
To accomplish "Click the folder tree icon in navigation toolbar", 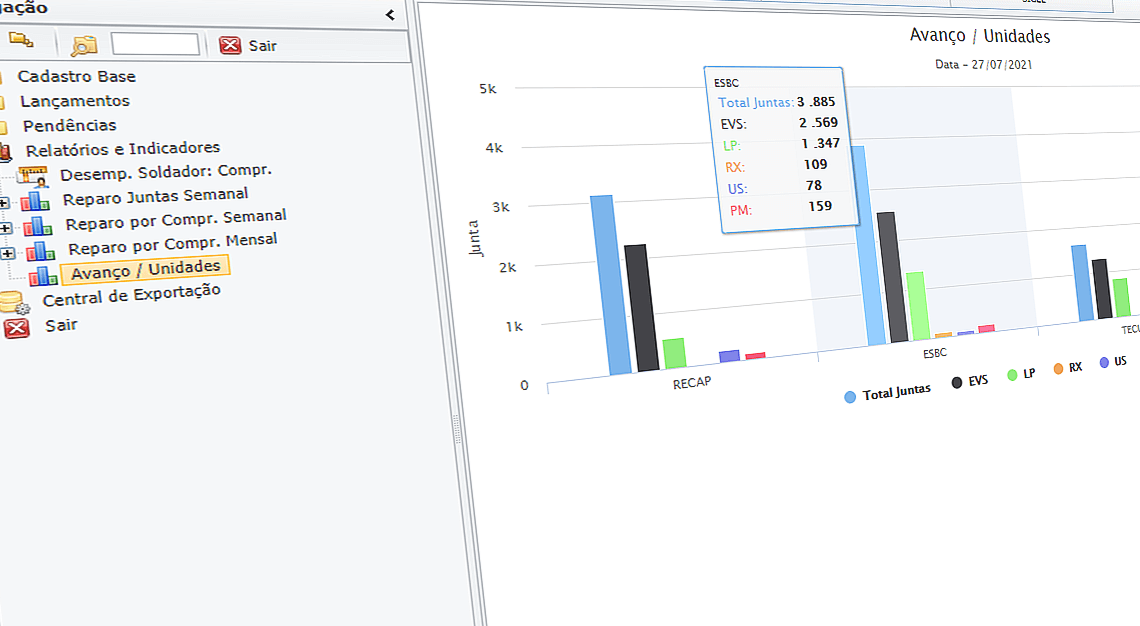I will pyautogui.click(x=21, y=41).
